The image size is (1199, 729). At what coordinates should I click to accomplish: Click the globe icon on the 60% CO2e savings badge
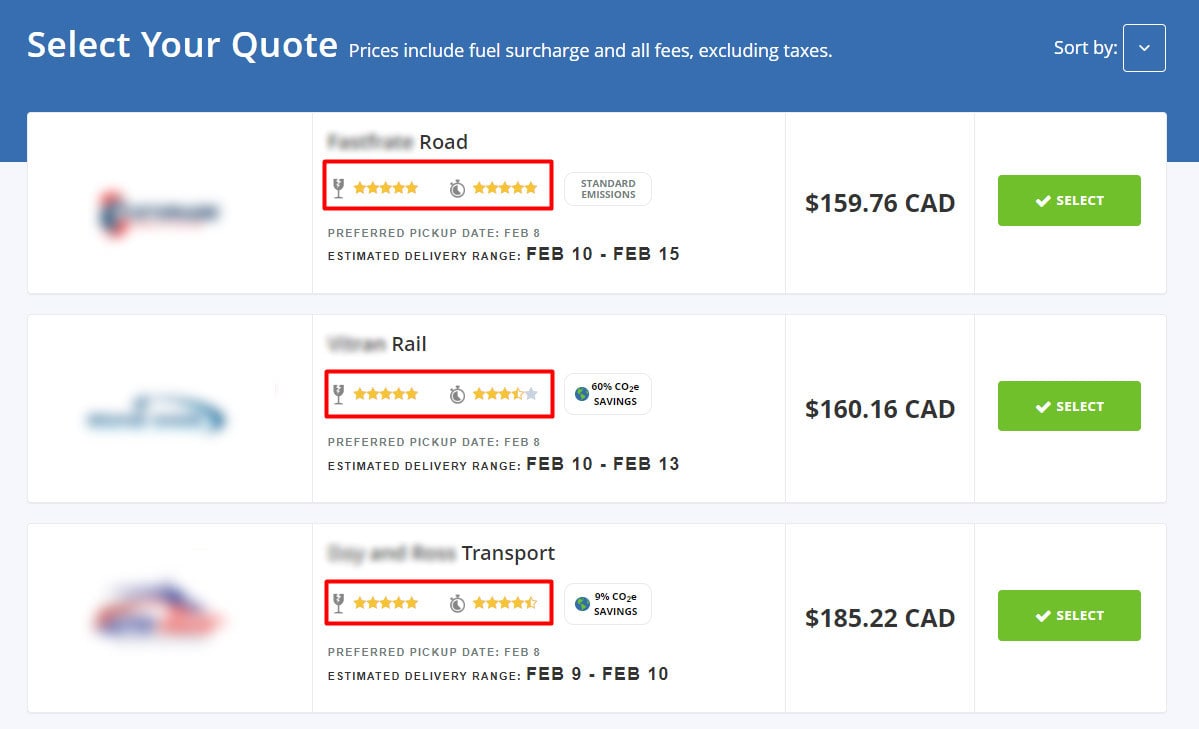point(583,393)
